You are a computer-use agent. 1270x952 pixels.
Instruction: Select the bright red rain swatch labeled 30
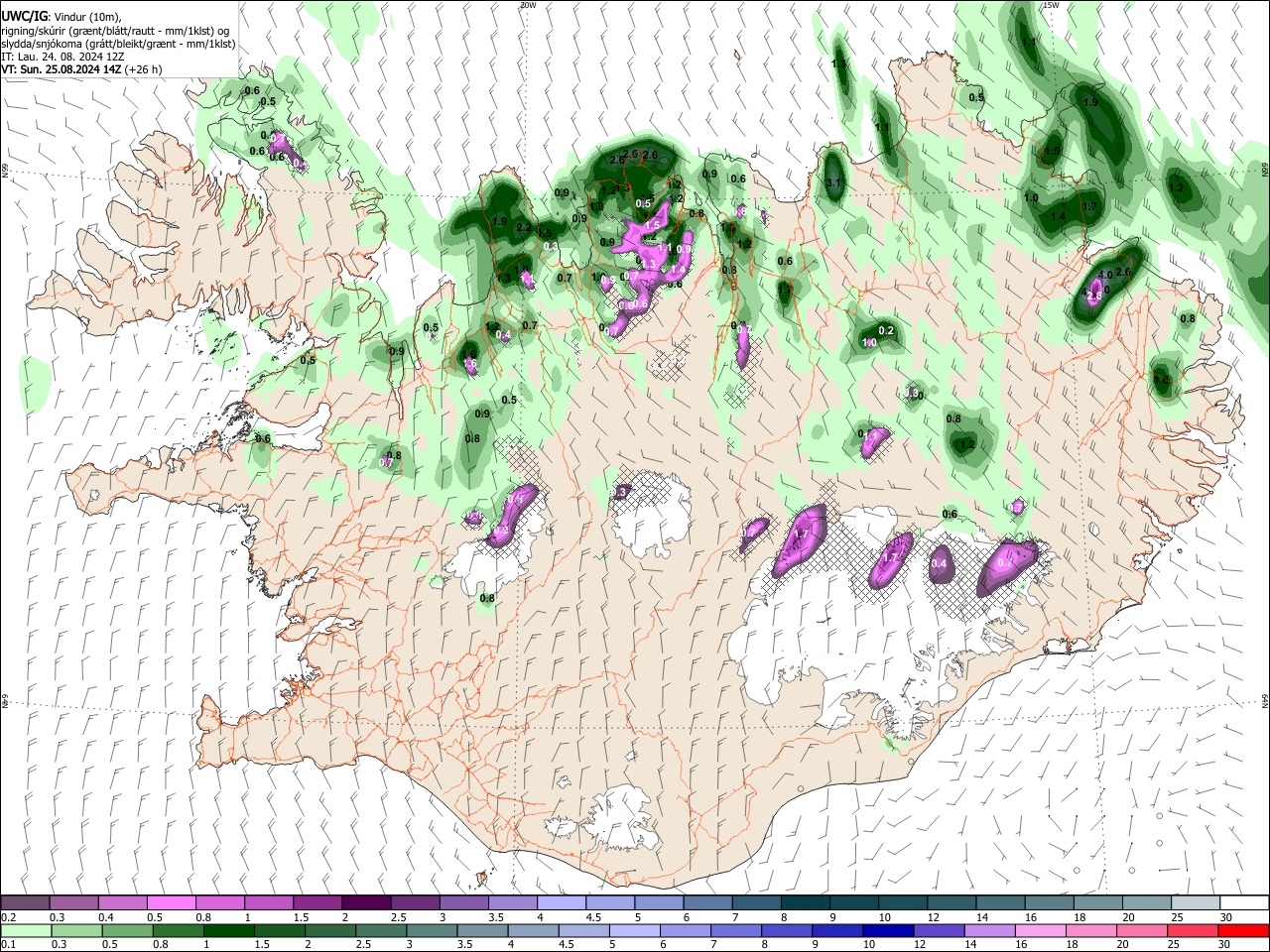(1243, 930)
